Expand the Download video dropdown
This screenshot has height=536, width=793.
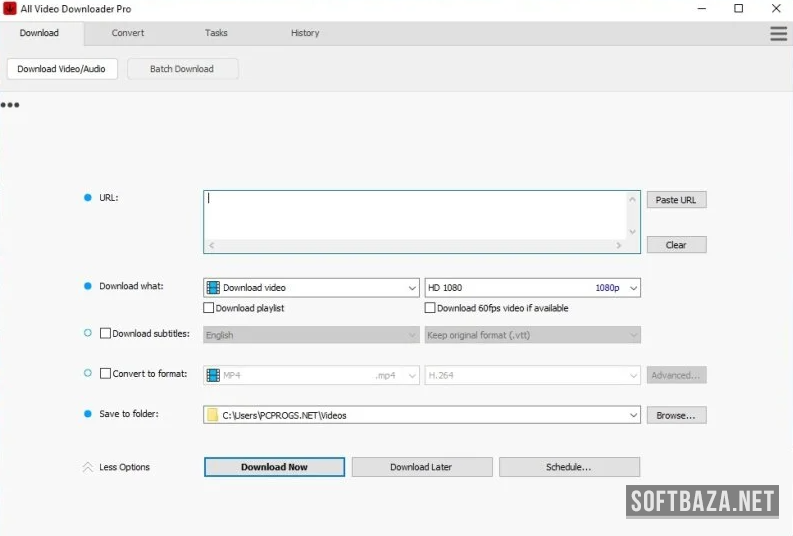pos(412,288)
